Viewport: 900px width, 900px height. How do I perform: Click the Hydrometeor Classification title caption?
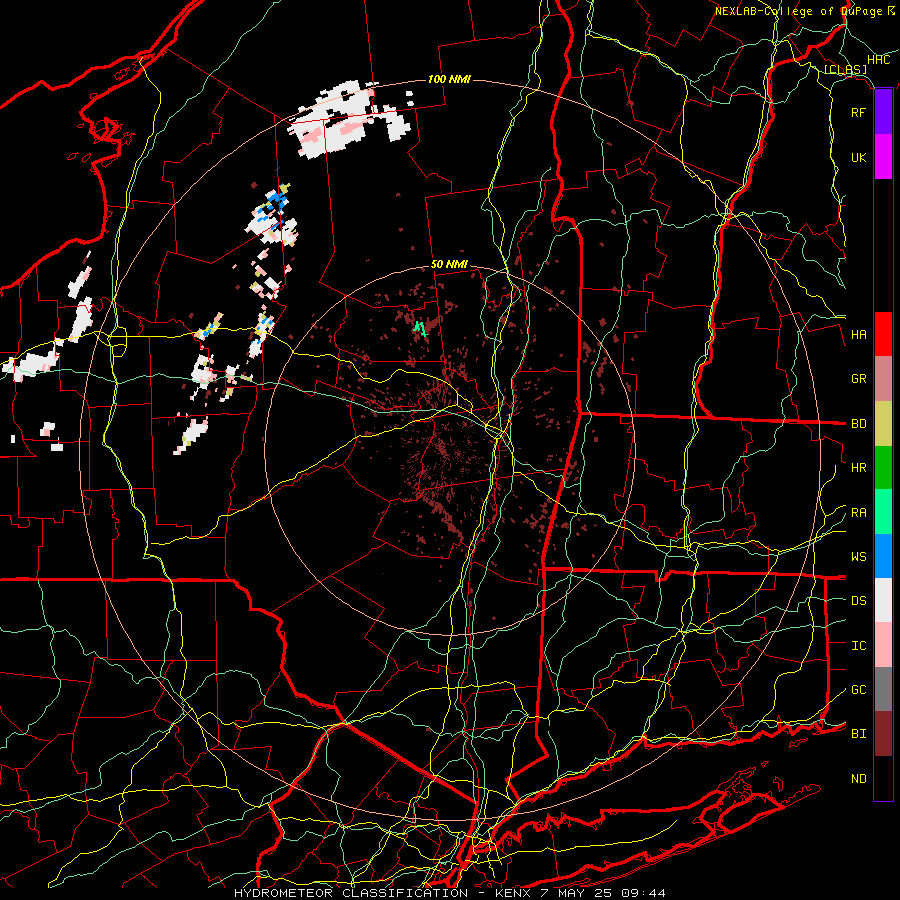[x=449, y=893]
